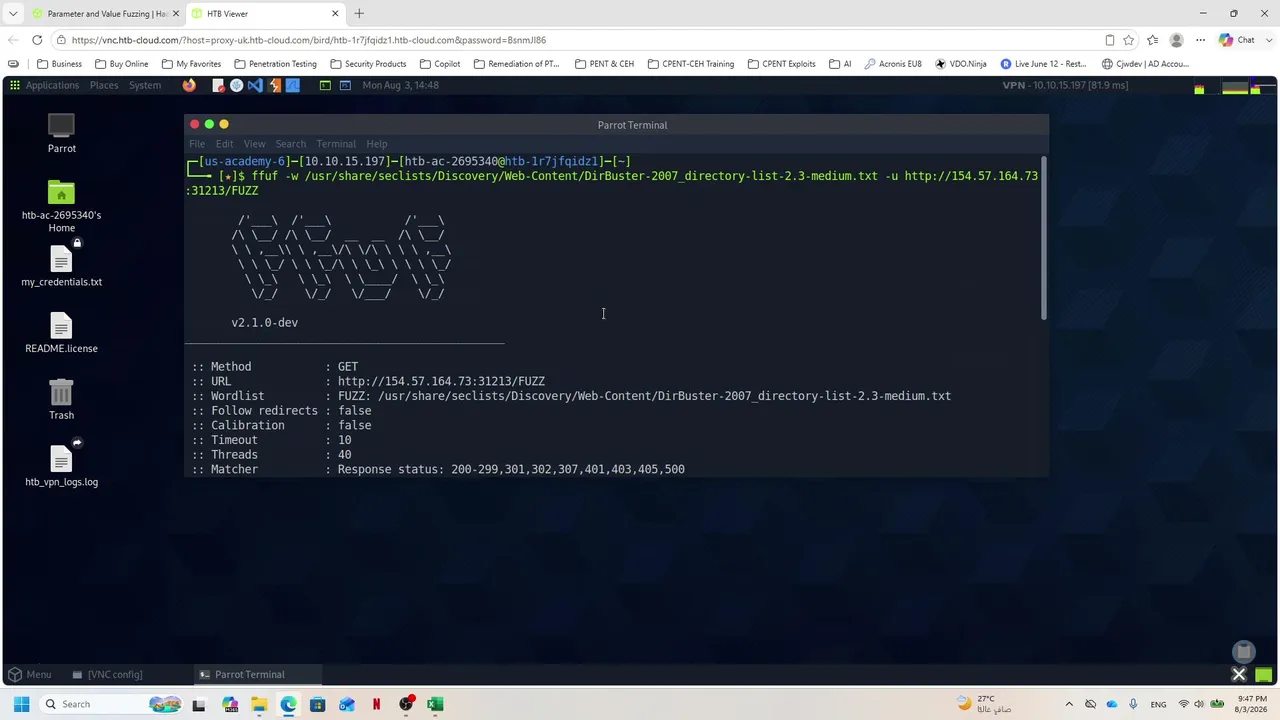Click the Menu button on bottom panel
This screenshot has height=720, width=1280.
[29, 675]
